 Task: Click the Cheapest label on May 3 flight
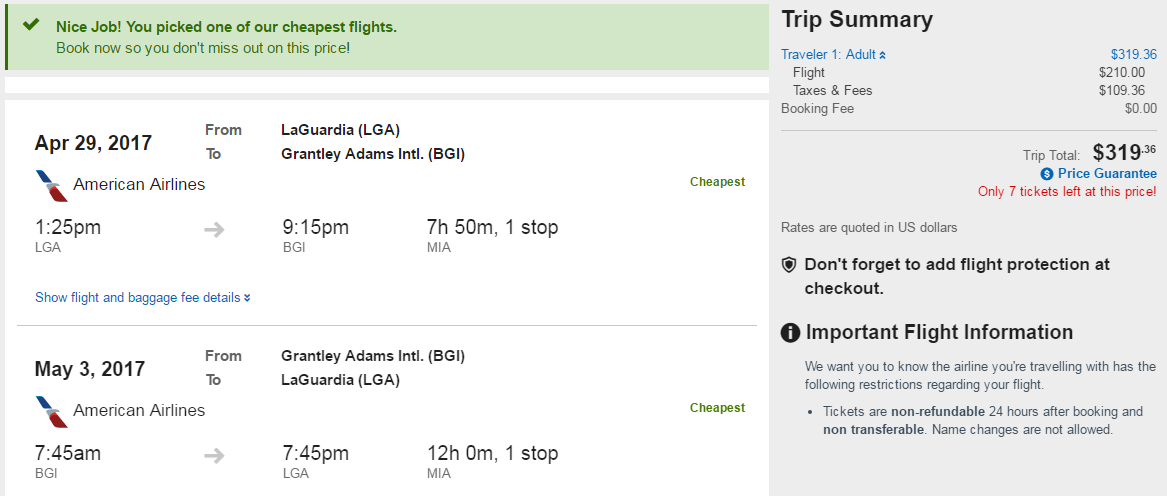717,408
